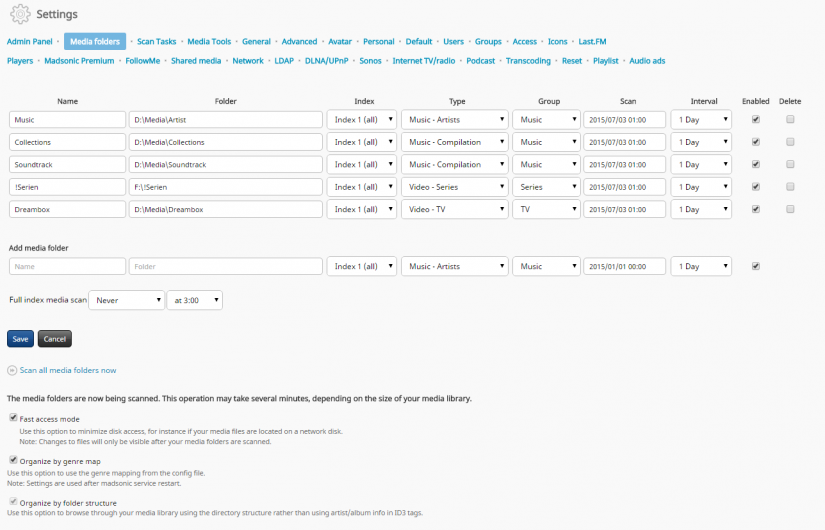The height and width of the screenshot is (530, 825).
Task: Click the Cancel button
Action: (x=55, y=339)
